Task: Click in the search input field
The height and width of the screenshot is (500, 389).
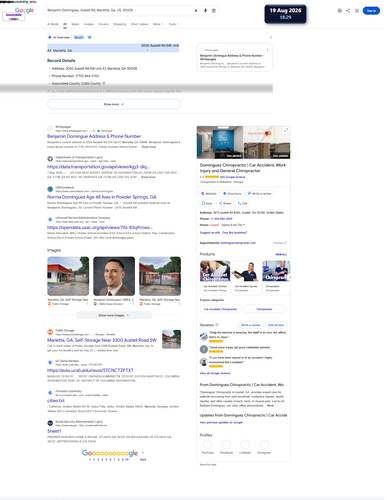Action: pyautogui.click(x=118, y=11)
